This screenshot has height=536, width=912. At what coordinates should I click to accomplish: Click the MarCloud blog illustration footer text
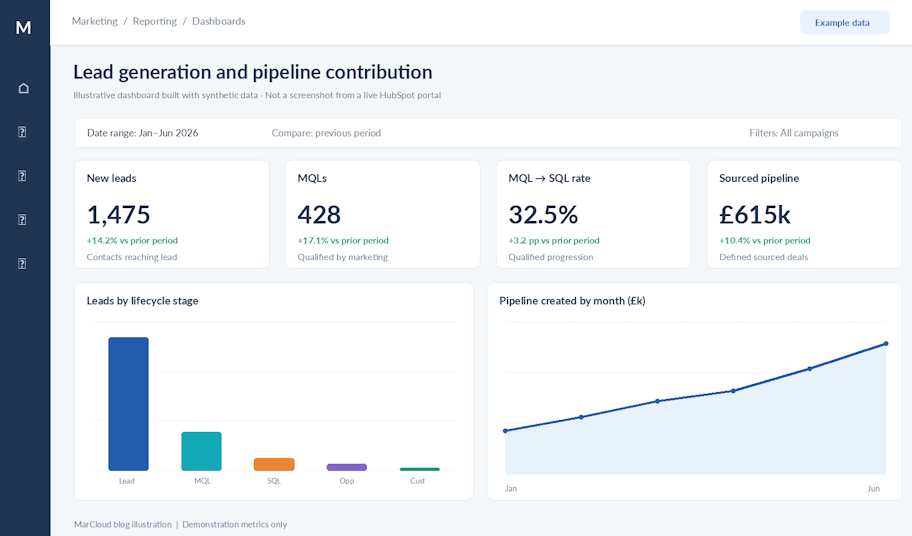[x=123, y=524]
